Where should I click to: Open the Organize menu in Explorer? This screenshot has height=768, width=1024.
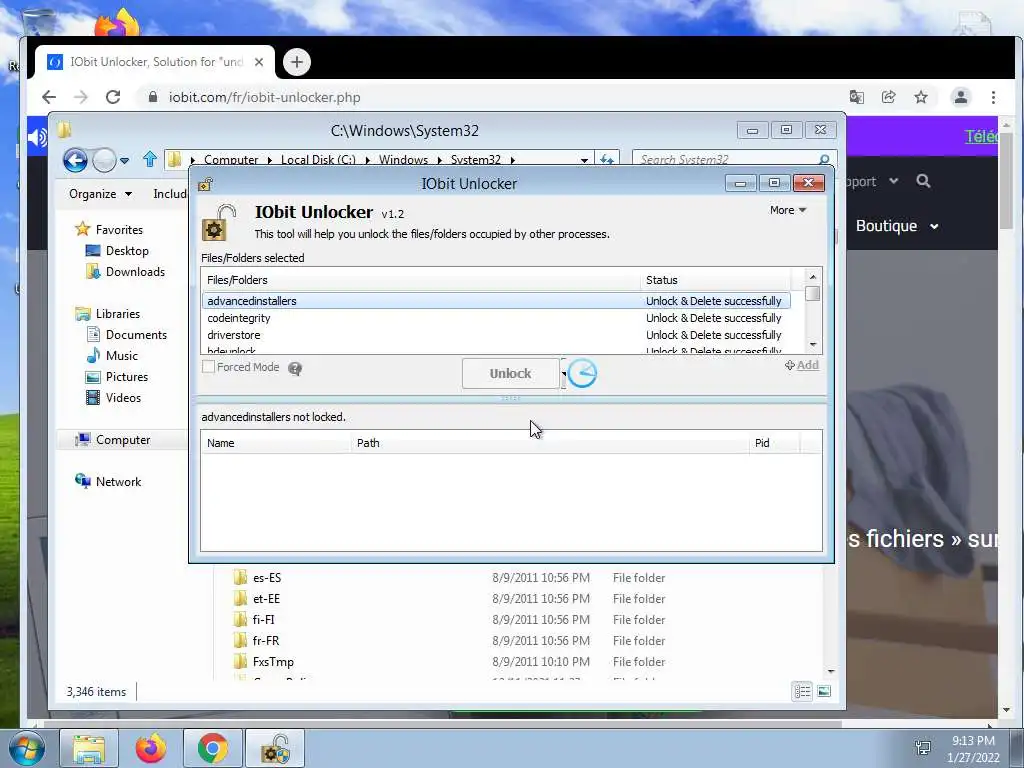point(101,194)
